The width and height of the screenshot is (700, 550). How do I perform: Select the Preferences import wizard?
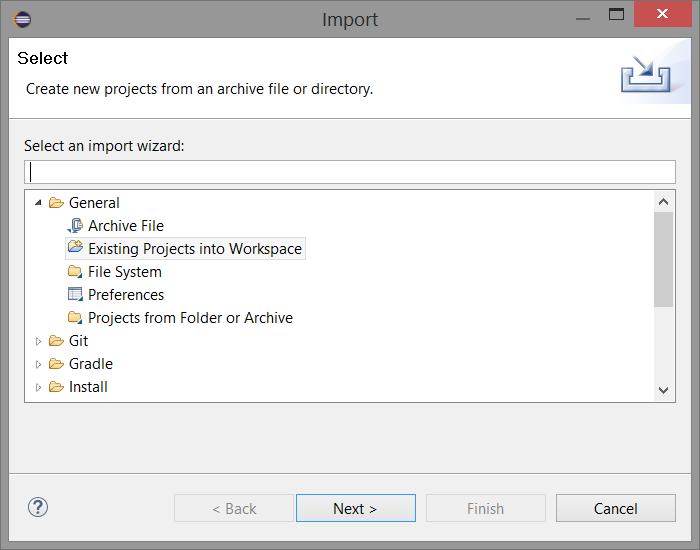pos(126,295)
